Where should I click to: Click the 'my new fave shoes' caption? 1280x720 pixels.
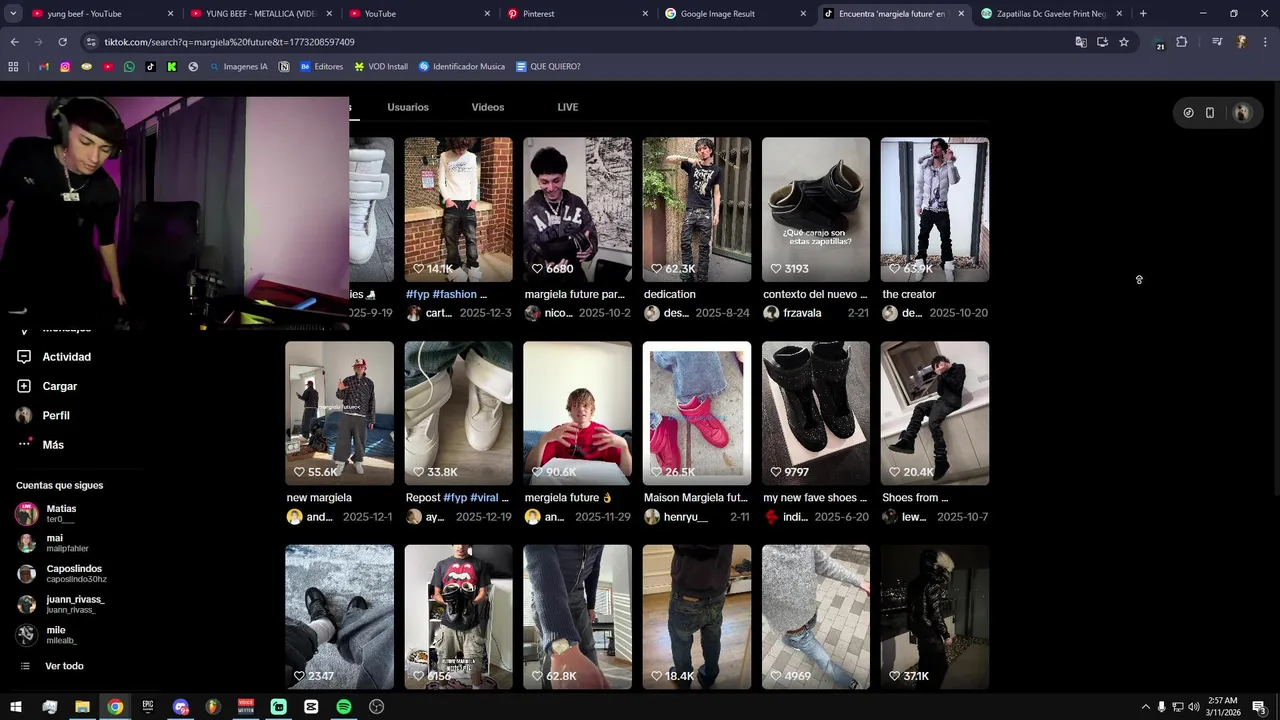coord(815,498)
